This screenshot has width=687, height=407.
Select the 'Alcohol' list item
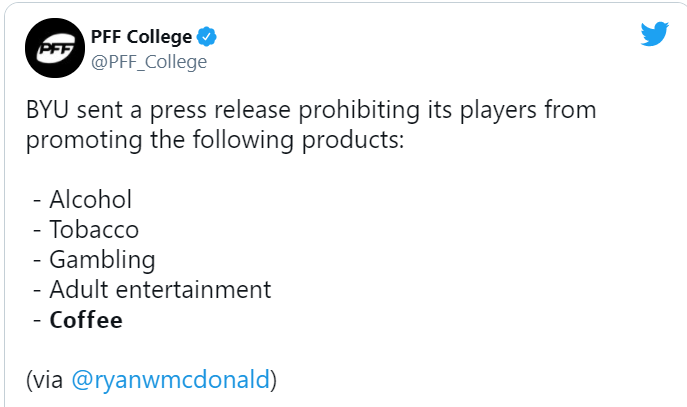82,200
